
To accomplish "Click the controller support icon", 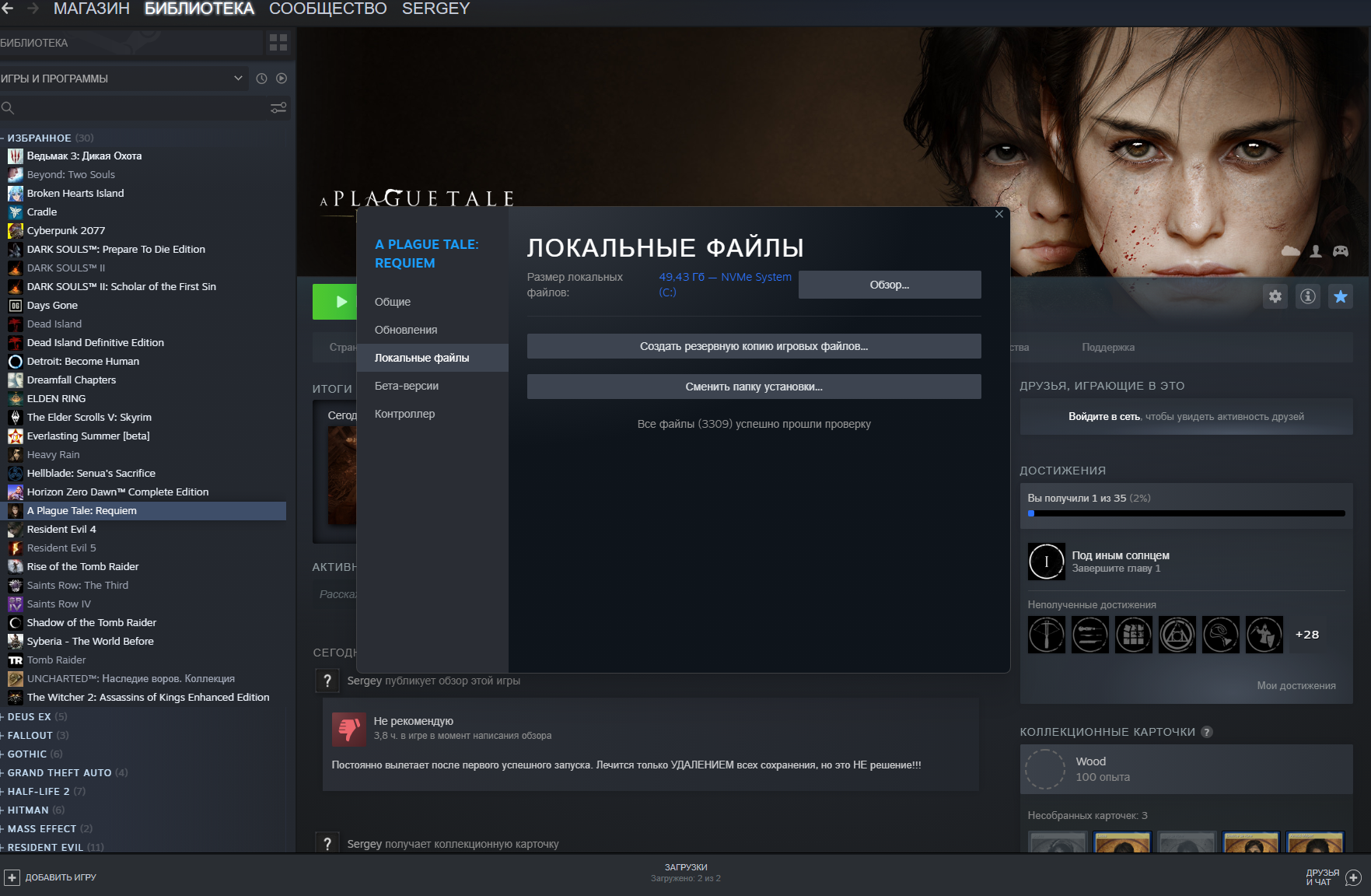I will (x=1341, y=251).
